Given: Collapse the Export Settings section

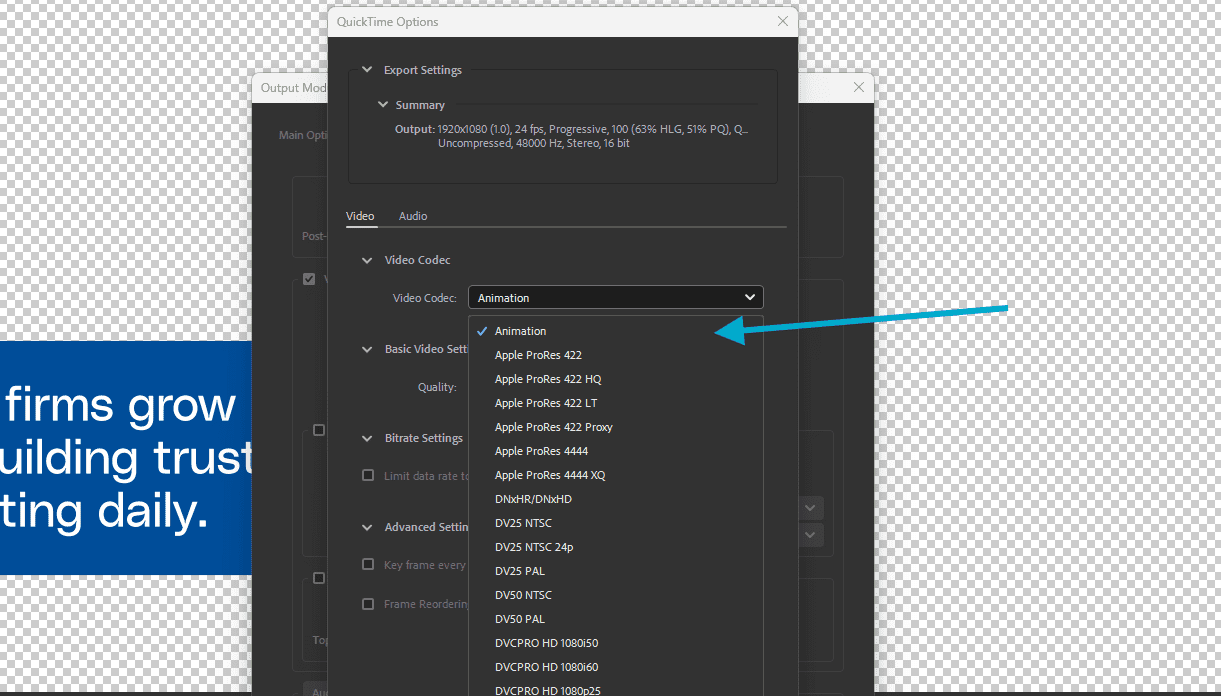Looking at the screenshot, I should click(367, 70).
